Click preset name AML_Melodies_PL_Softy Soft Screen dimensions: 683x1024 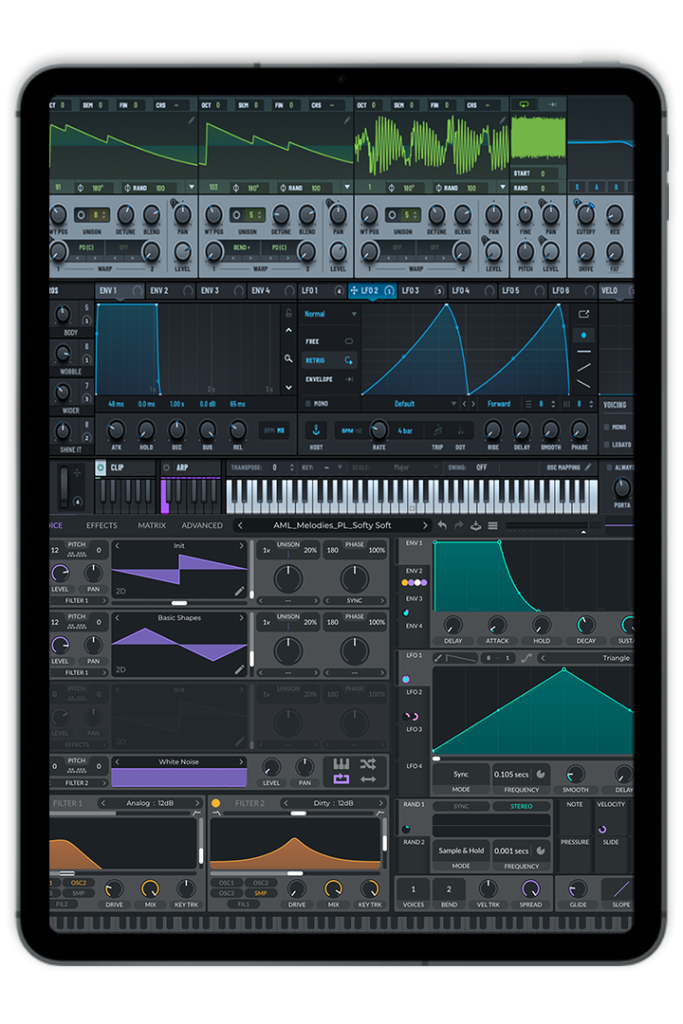[x=332, y=525]
